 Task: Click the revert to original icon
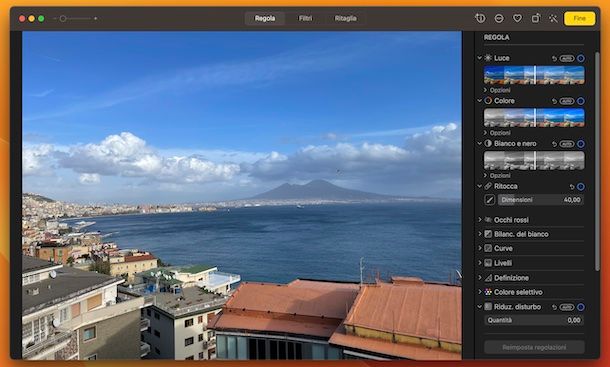pyautogui.click(x=480, y=18)
